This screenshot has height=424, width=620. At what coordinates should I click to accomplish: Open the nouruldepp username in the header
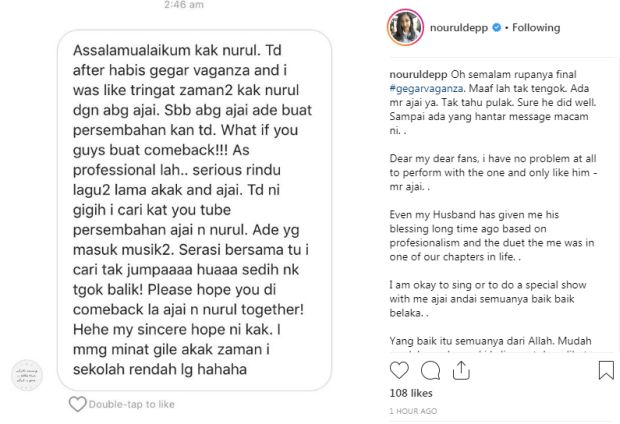458,28
